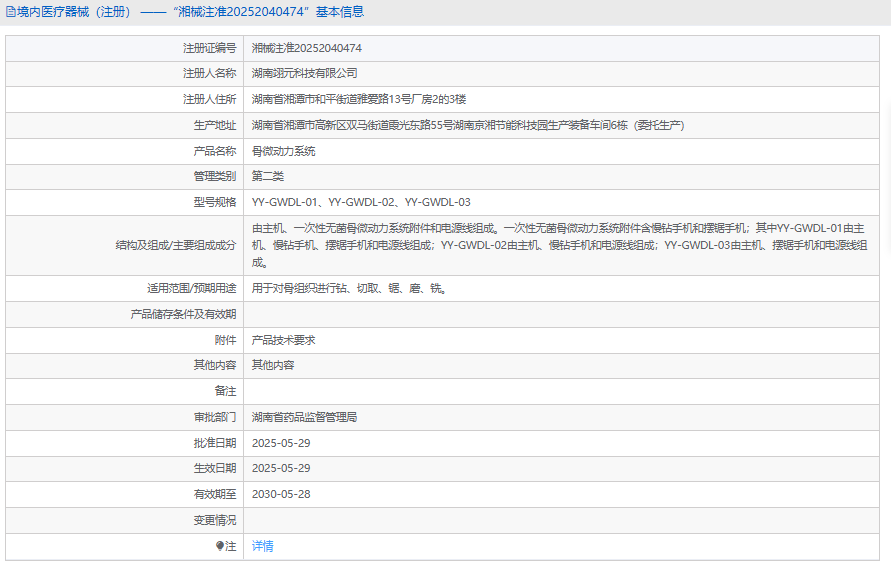Open the 详情 link

263,546
